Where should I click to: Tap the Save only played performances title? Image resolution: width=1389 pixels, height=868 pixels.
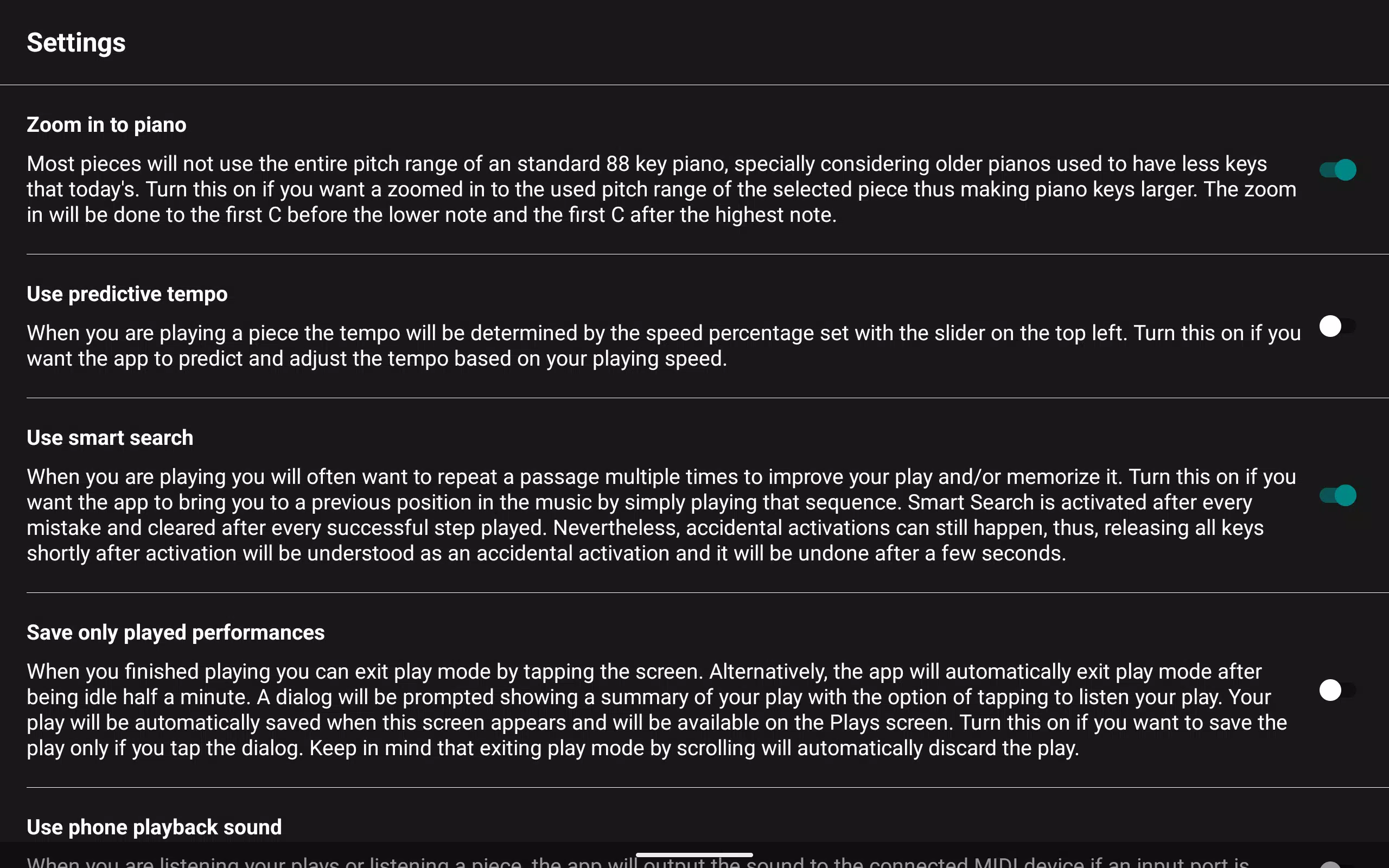(x=176, y=633)
